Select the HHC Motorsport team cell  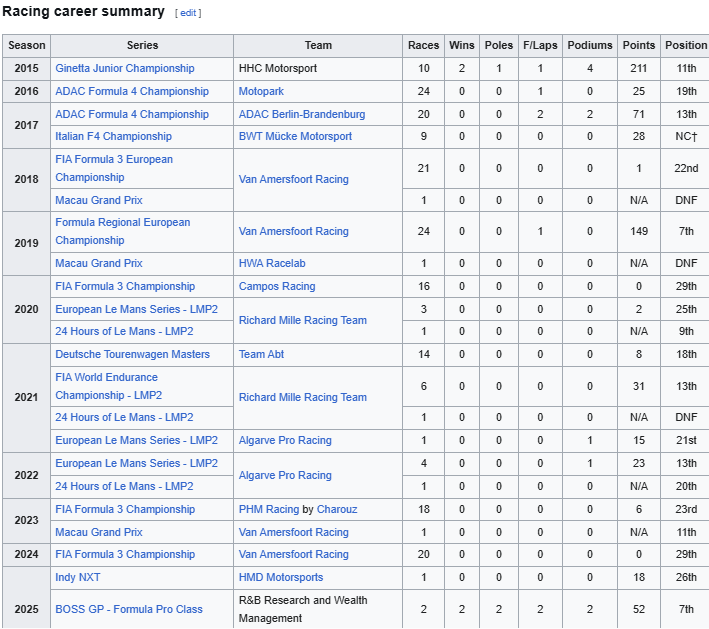318,69
